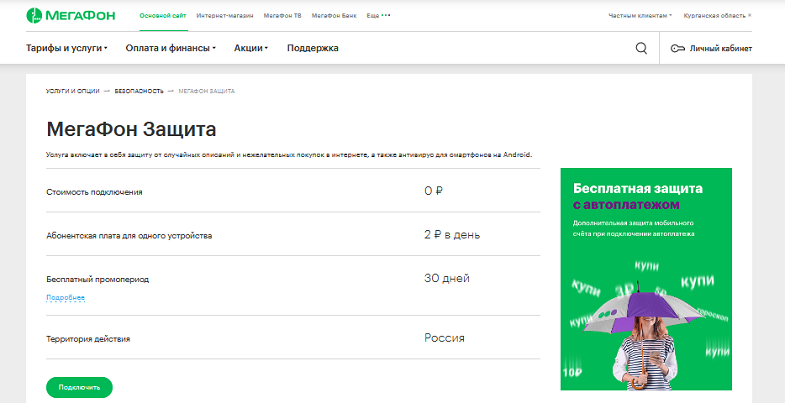Expand the Еще menu

378,16
